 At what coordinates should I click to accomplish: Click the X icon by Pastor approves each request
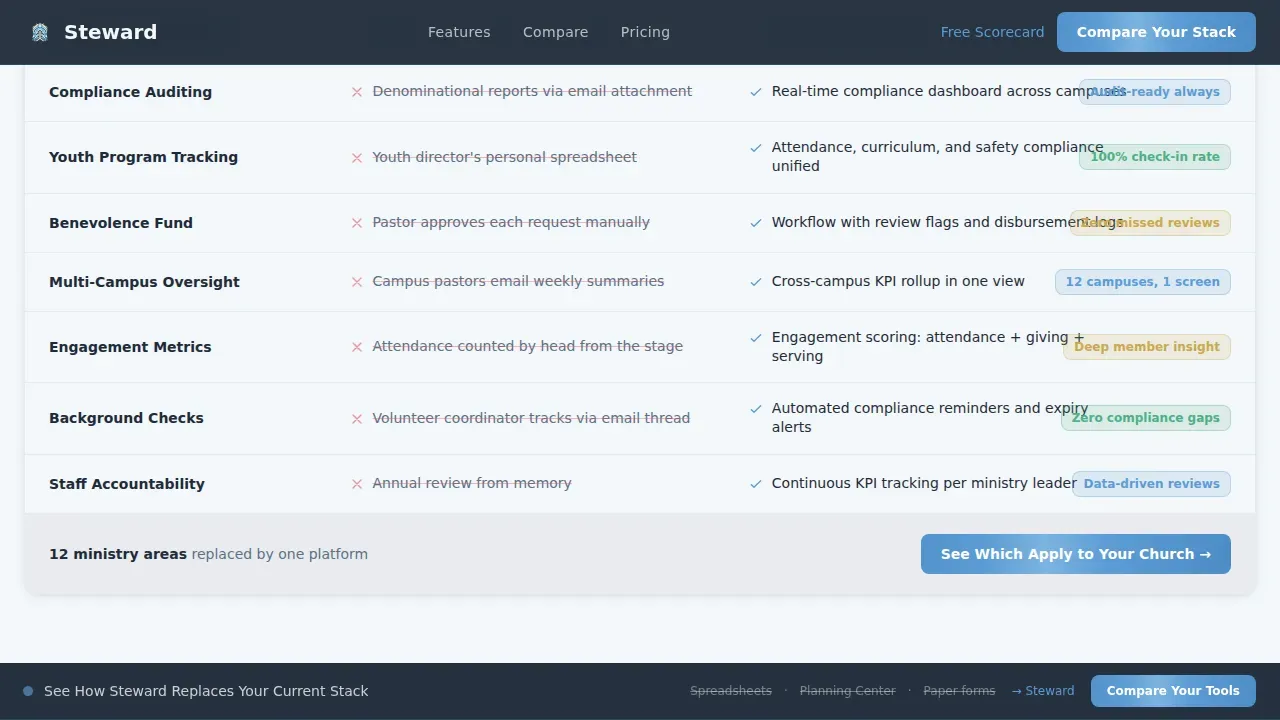[x=357, y=223]
